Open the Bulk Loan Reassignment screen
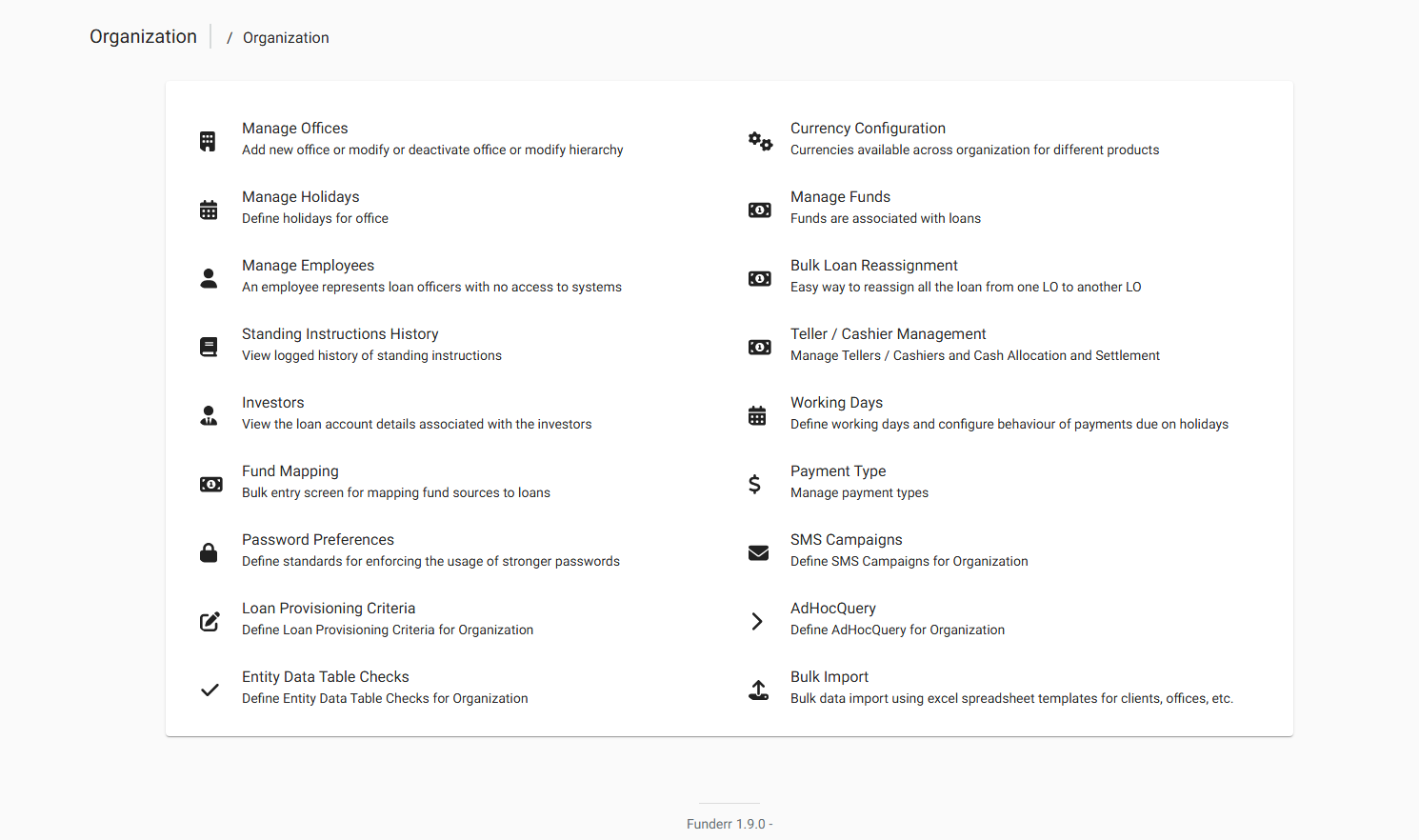Image resolution: width=1419 pixels, height=840 pixels. 873,265
